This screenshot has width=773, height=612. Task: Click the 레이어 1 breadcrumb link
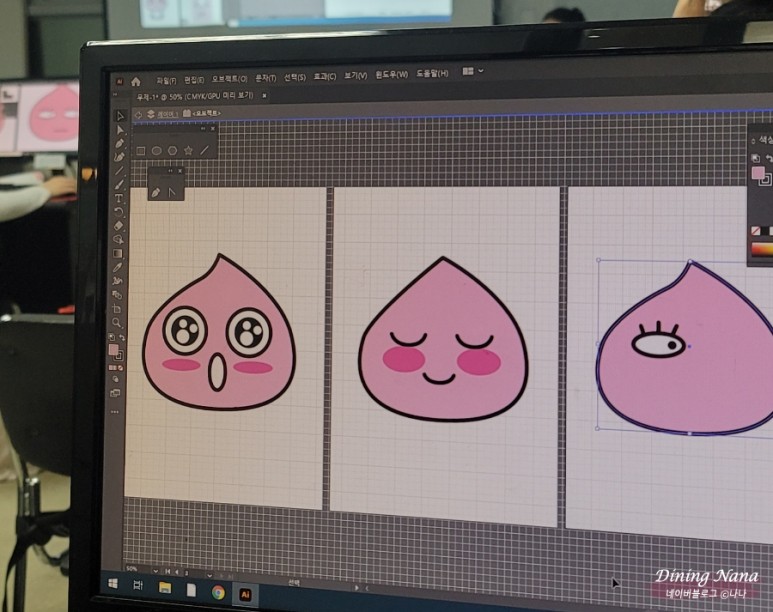coord(168,114)
